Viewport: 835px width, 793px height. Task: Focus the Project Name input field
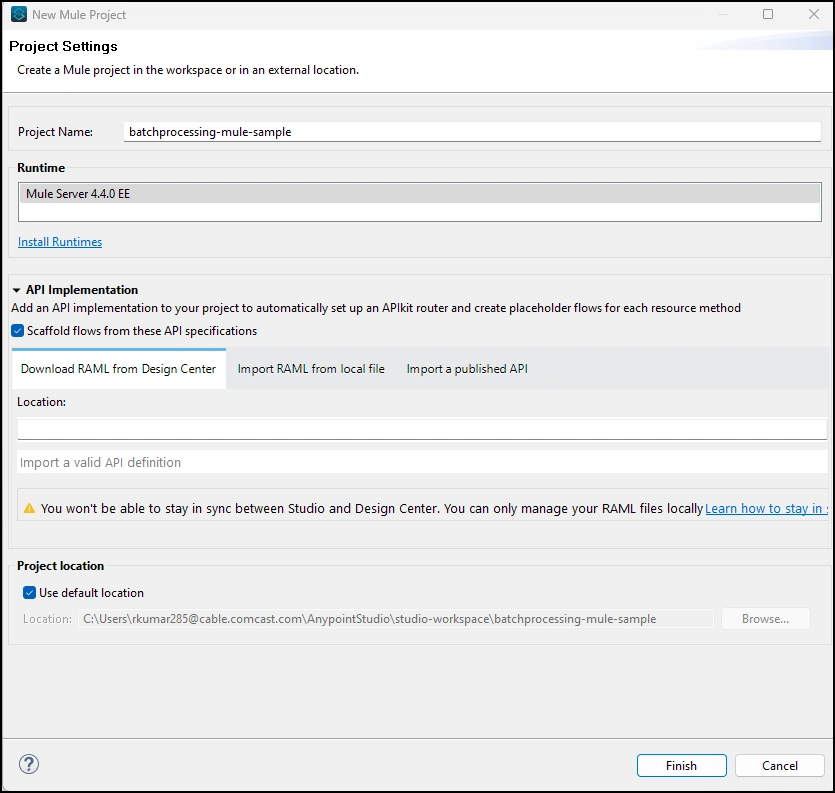pyautogui.click(x=472, y=132)
